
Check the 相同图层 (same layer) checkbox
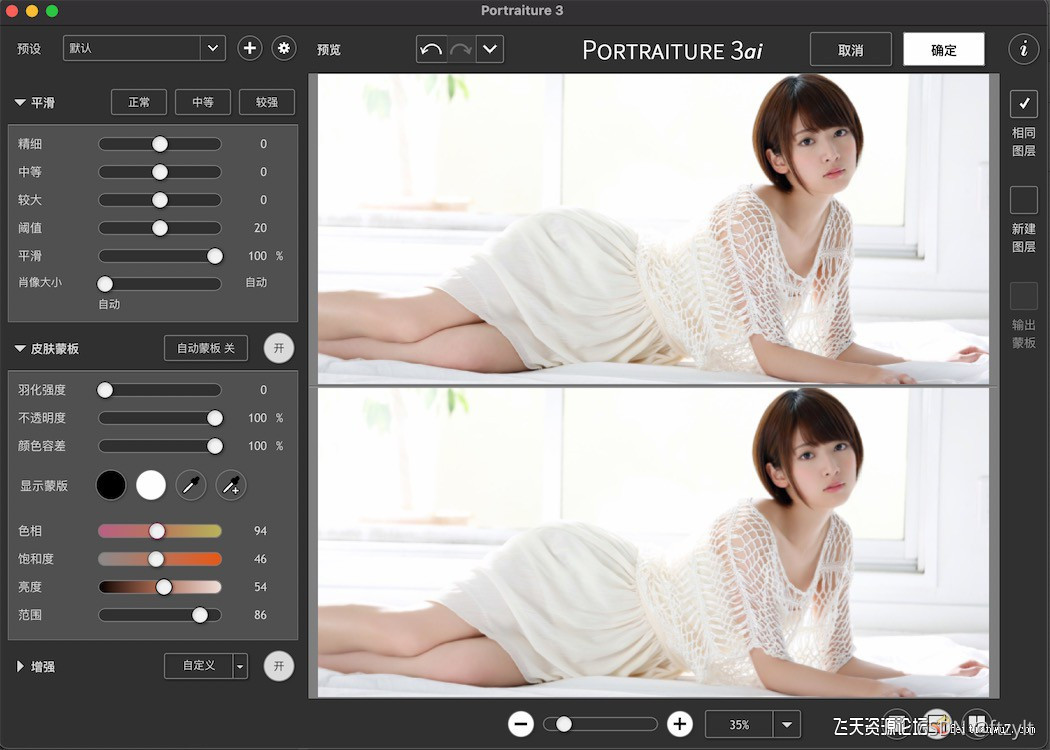point(1023,104)
